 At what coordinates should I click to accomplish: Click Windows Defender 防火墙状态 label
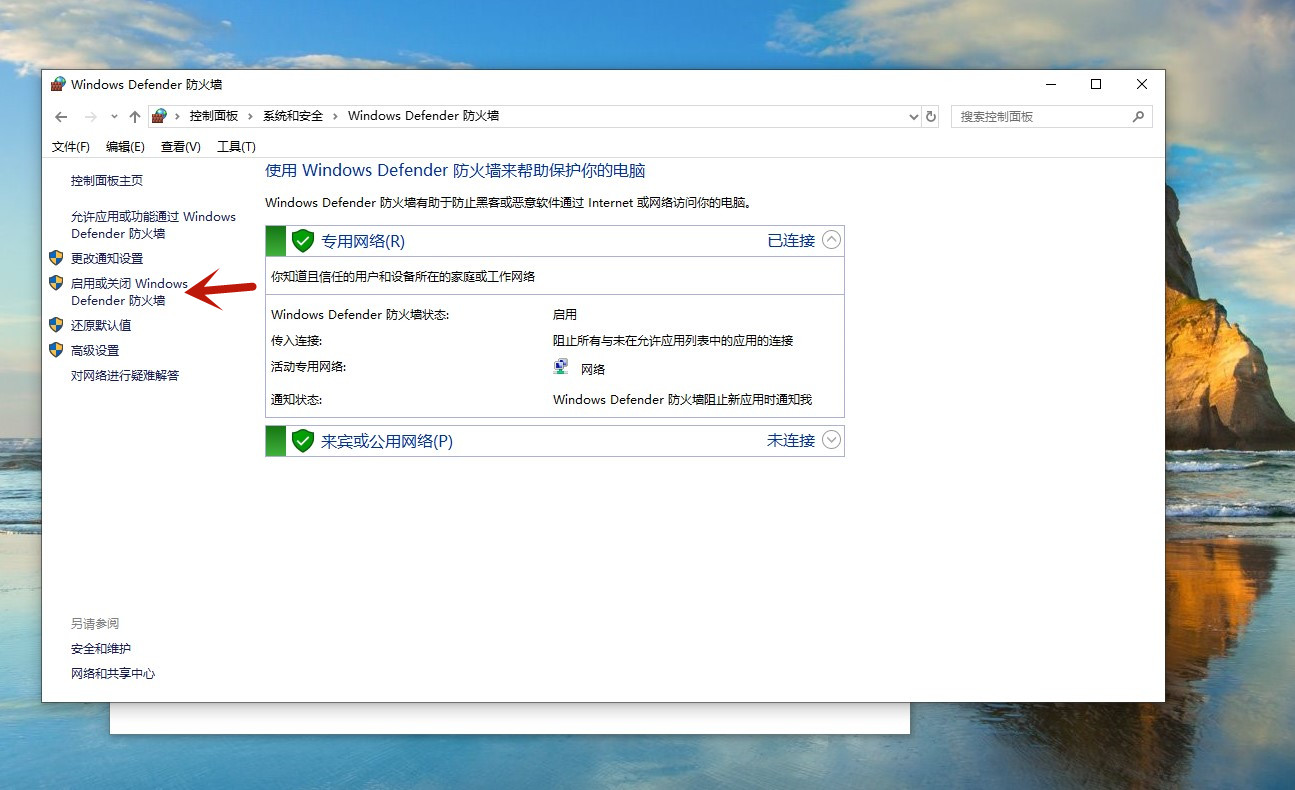[x=360, y=315]
